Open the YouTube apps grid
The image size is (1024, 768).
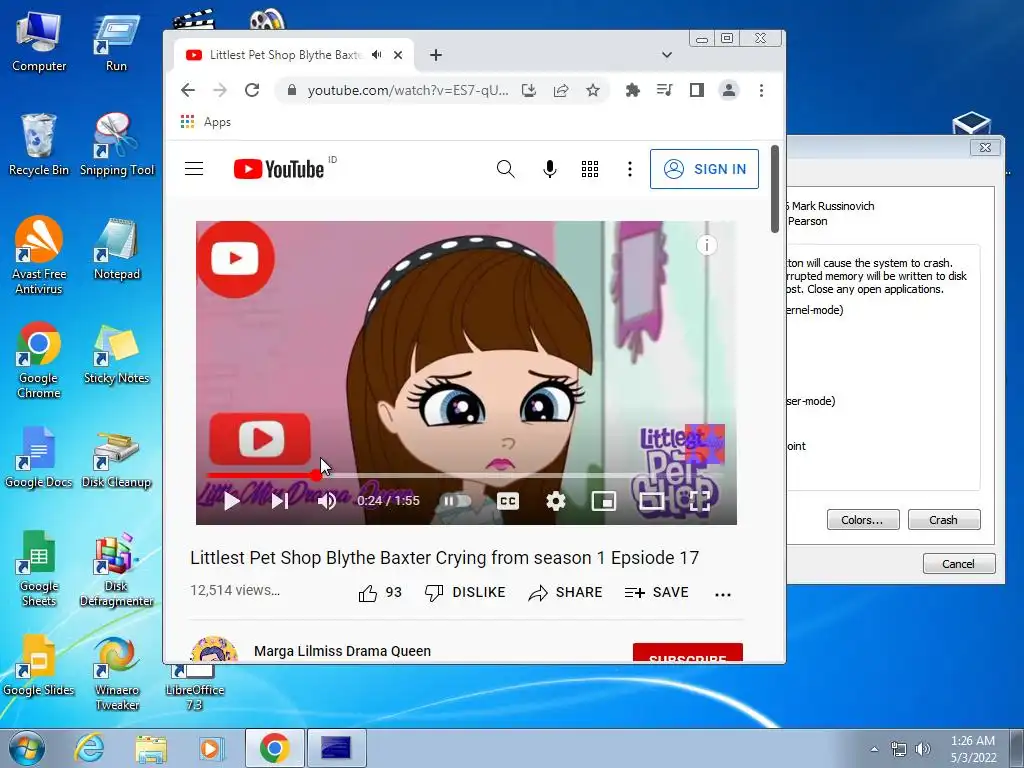[x=590, y=169]
